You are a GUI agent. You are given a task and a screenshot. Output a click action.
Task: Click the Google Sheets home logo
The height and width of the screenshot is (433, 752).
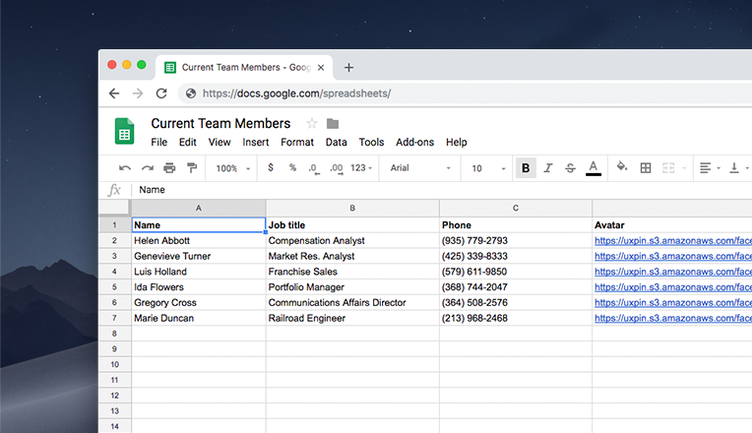click(125, 131)
